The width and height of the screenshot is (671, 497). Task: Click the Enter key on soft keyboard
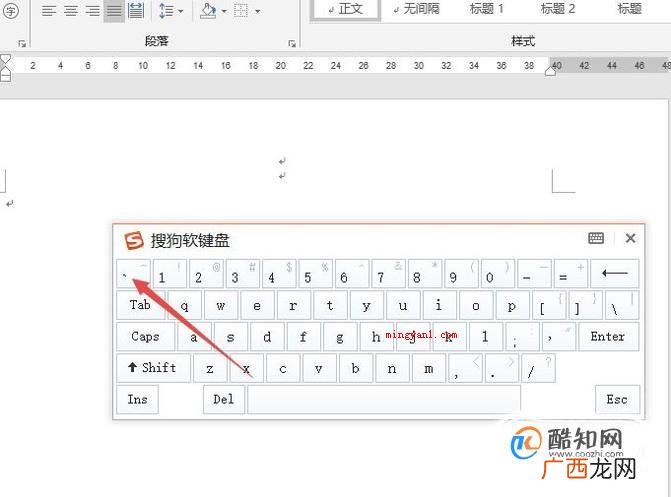click(609, 336)
